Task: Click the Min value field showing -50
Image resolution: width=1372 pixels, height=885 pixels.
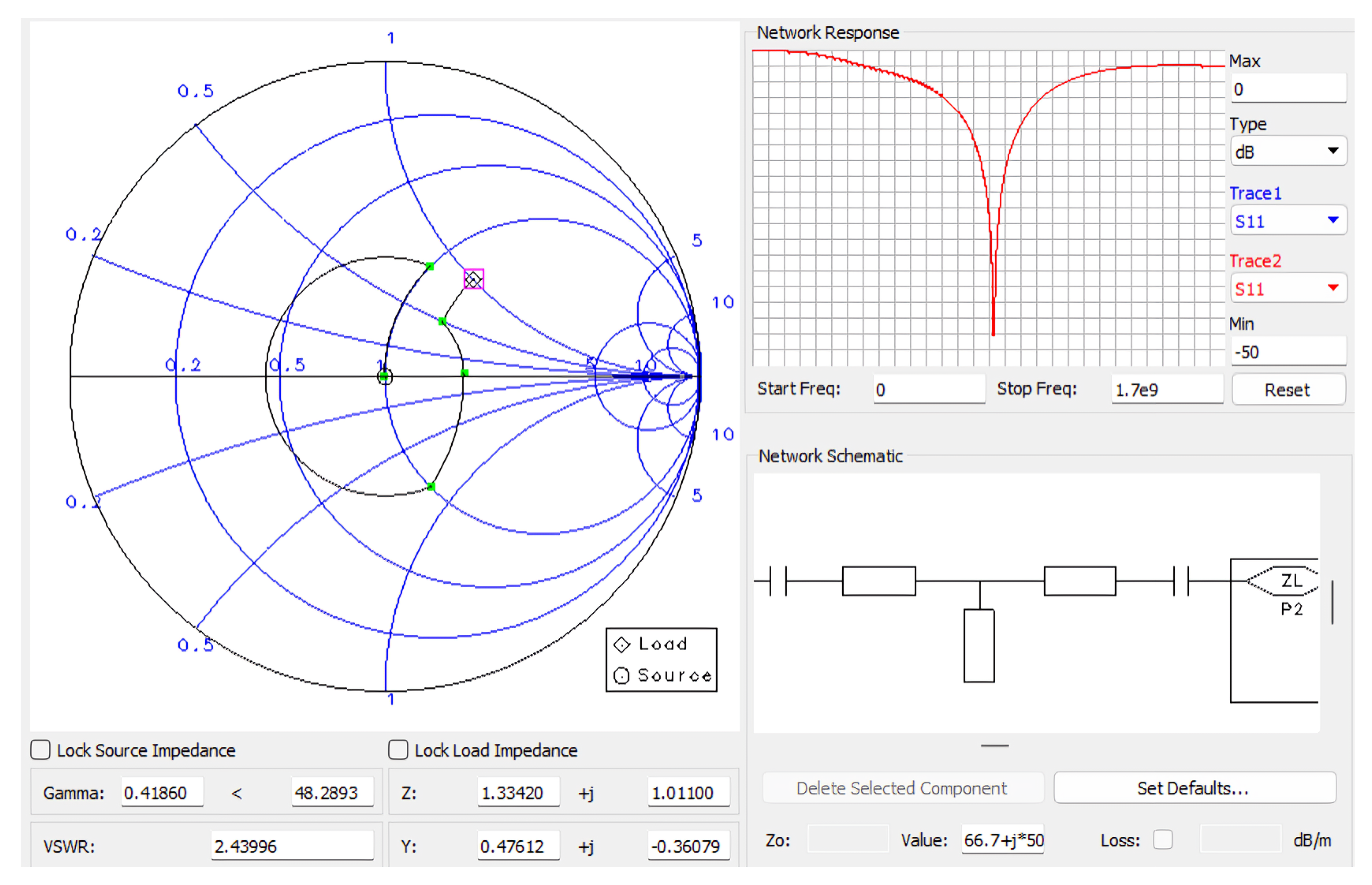Action: pyautogui.click(x=1288, y=351)
